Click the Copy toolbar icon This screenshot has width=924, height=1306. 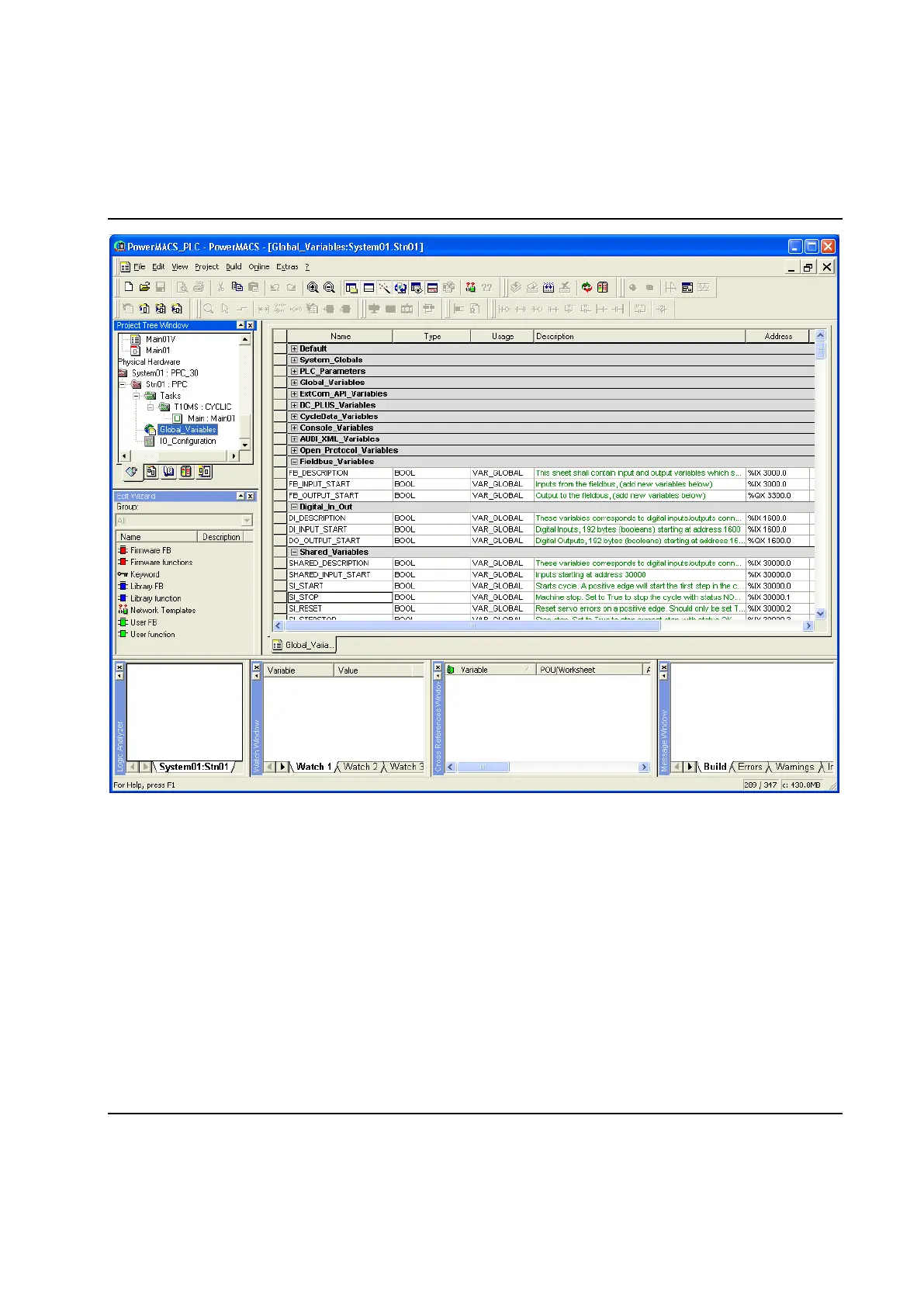[x=237, y=287]
